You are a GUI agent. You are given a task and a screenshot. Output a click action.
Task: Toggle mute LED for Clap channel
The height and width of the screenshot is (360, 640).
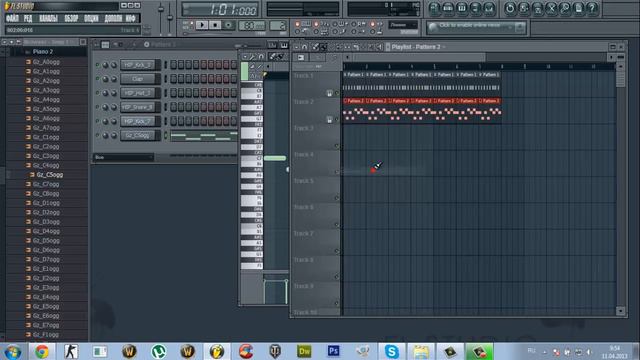tap(98, 79)
